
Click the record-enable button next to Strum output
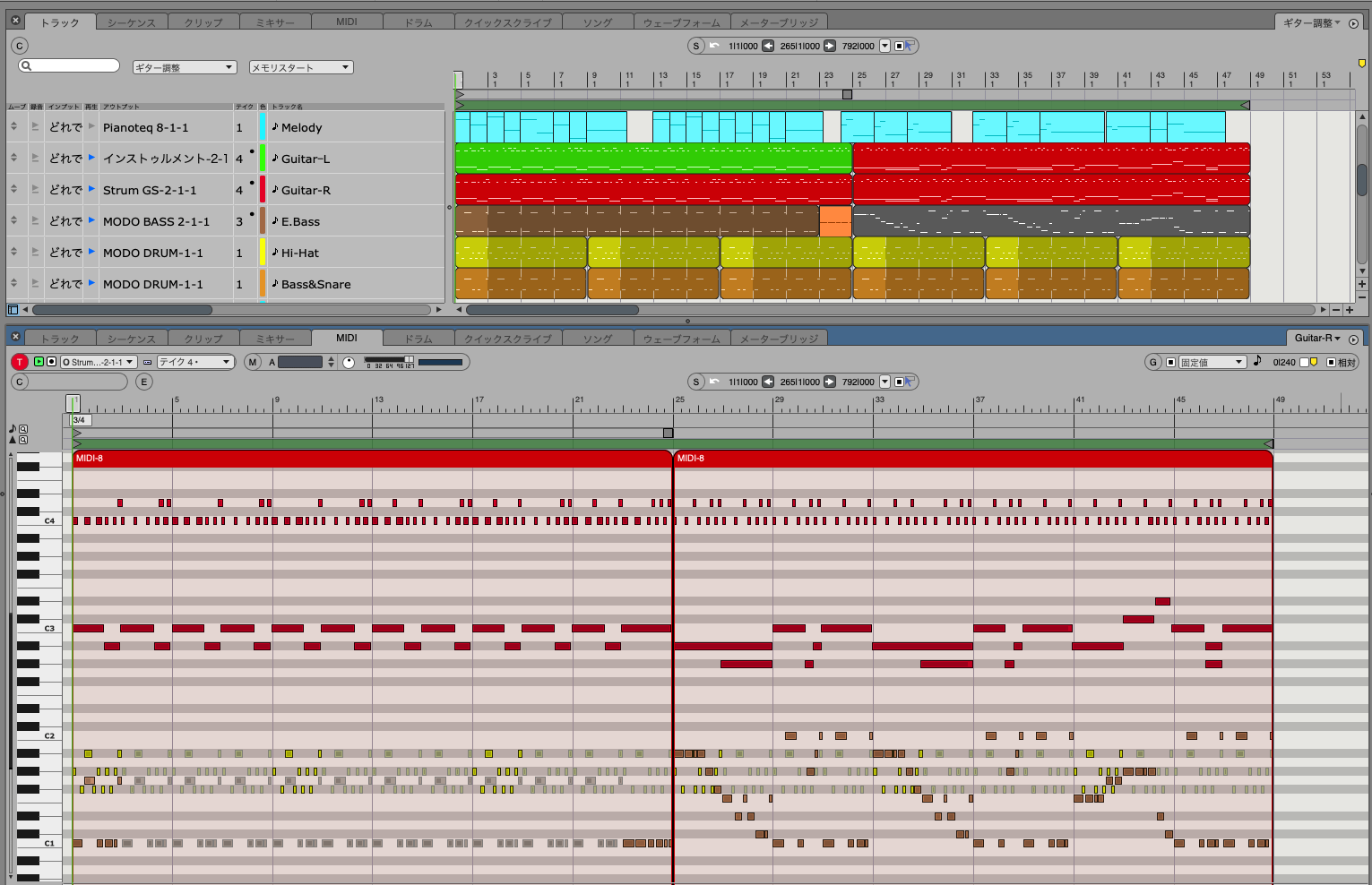[x=51, y=362]
